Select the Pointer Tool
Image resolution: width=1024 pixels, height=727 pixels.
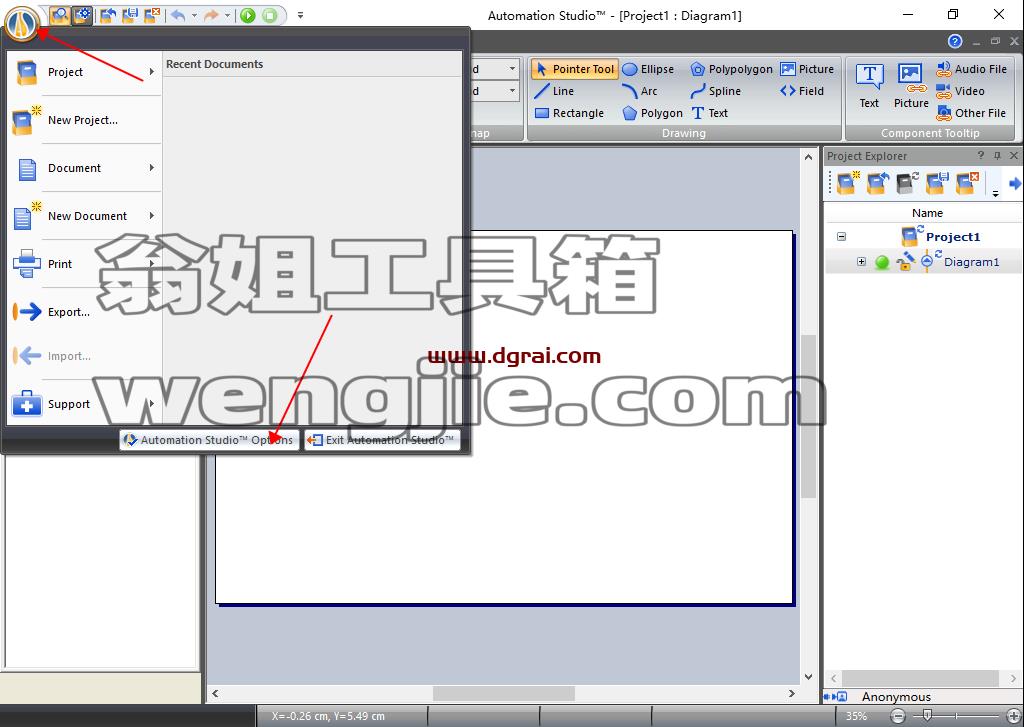coord(575,69)
